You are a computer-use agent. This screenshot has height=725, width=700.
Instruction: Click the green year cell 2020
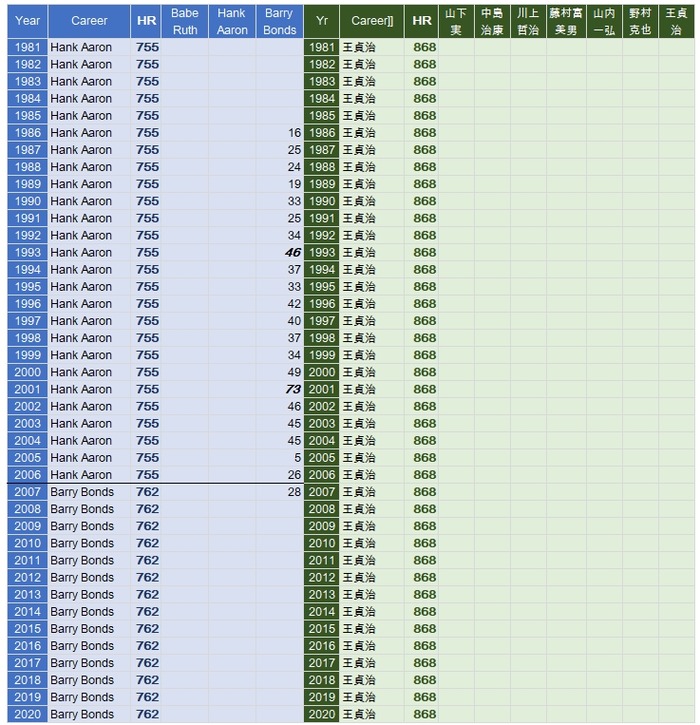322,714
